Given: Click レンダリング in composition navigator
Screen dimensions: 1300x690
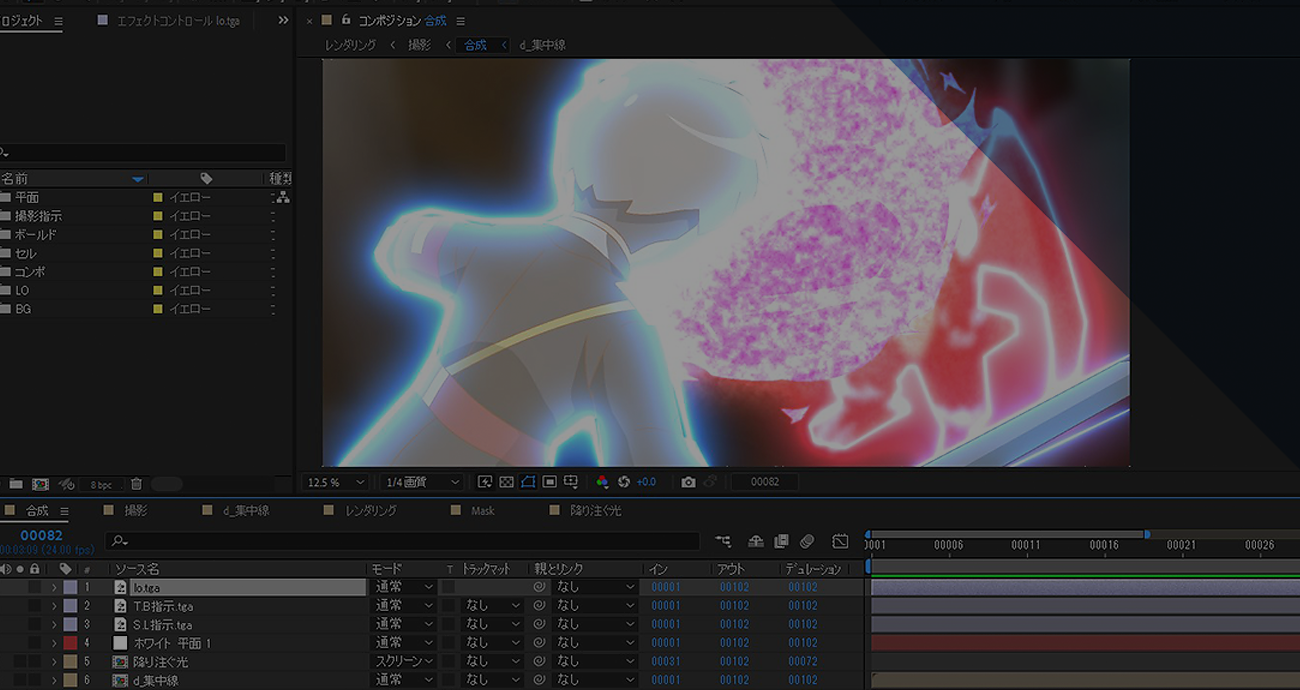Looking at the screenshot, I should [351, 45].
